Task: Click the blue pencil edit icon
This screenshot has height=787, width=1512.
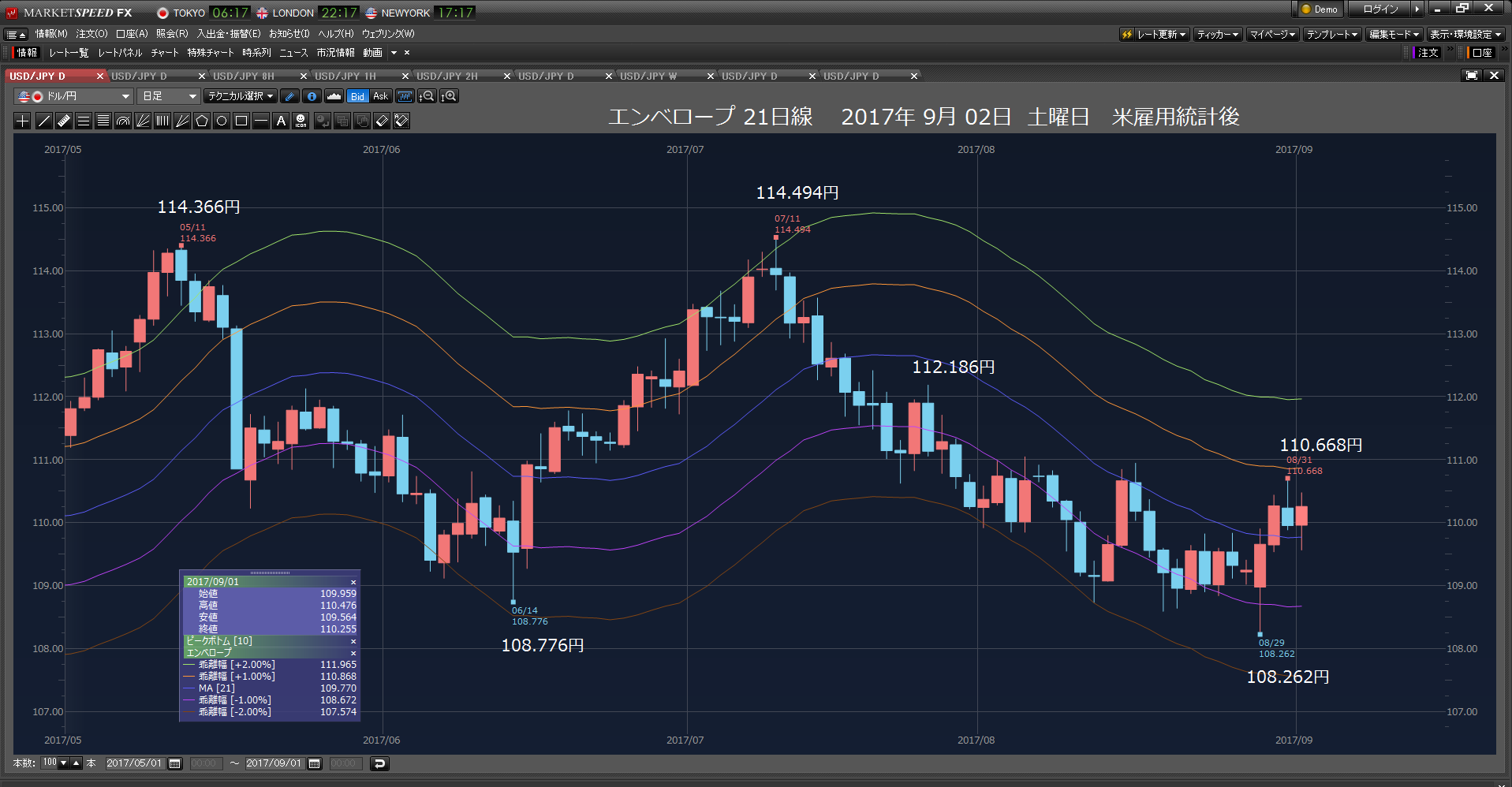Action: (290, 96)
